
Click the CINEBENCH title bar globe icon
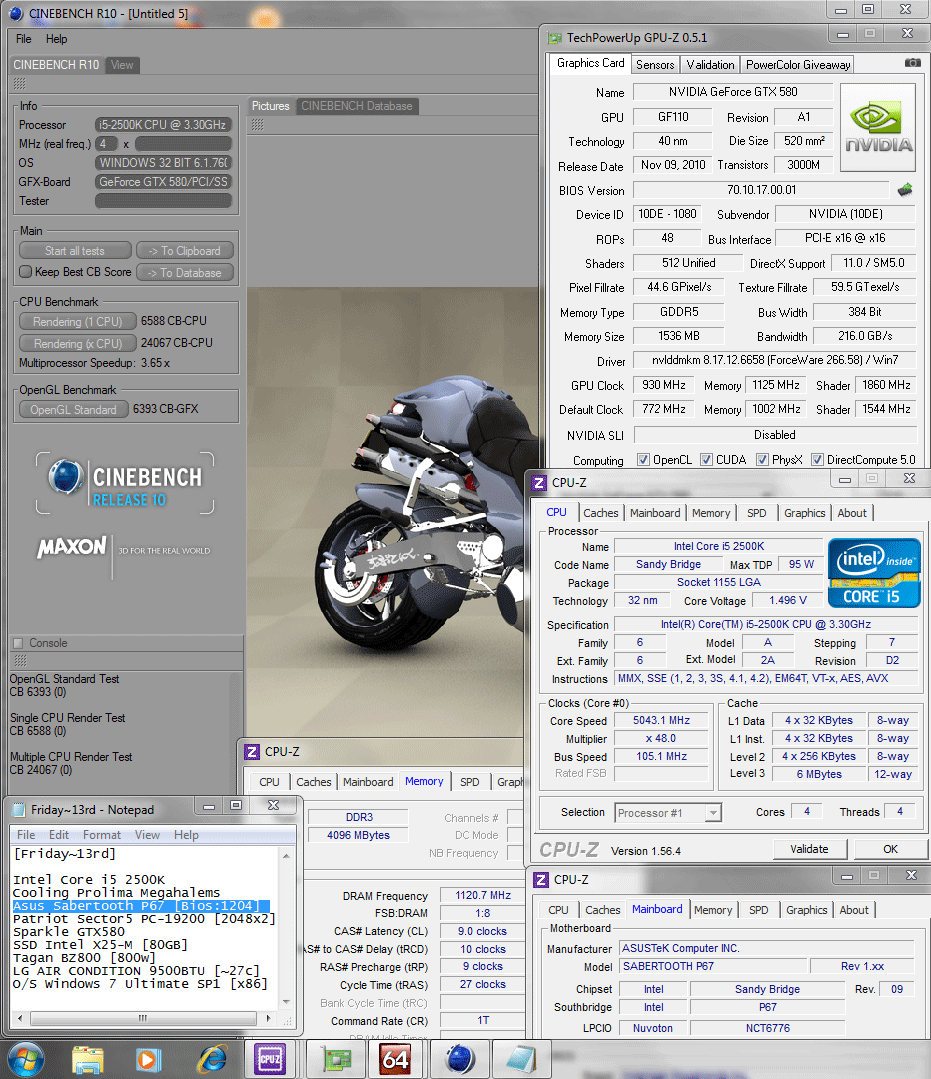[16, 13]
